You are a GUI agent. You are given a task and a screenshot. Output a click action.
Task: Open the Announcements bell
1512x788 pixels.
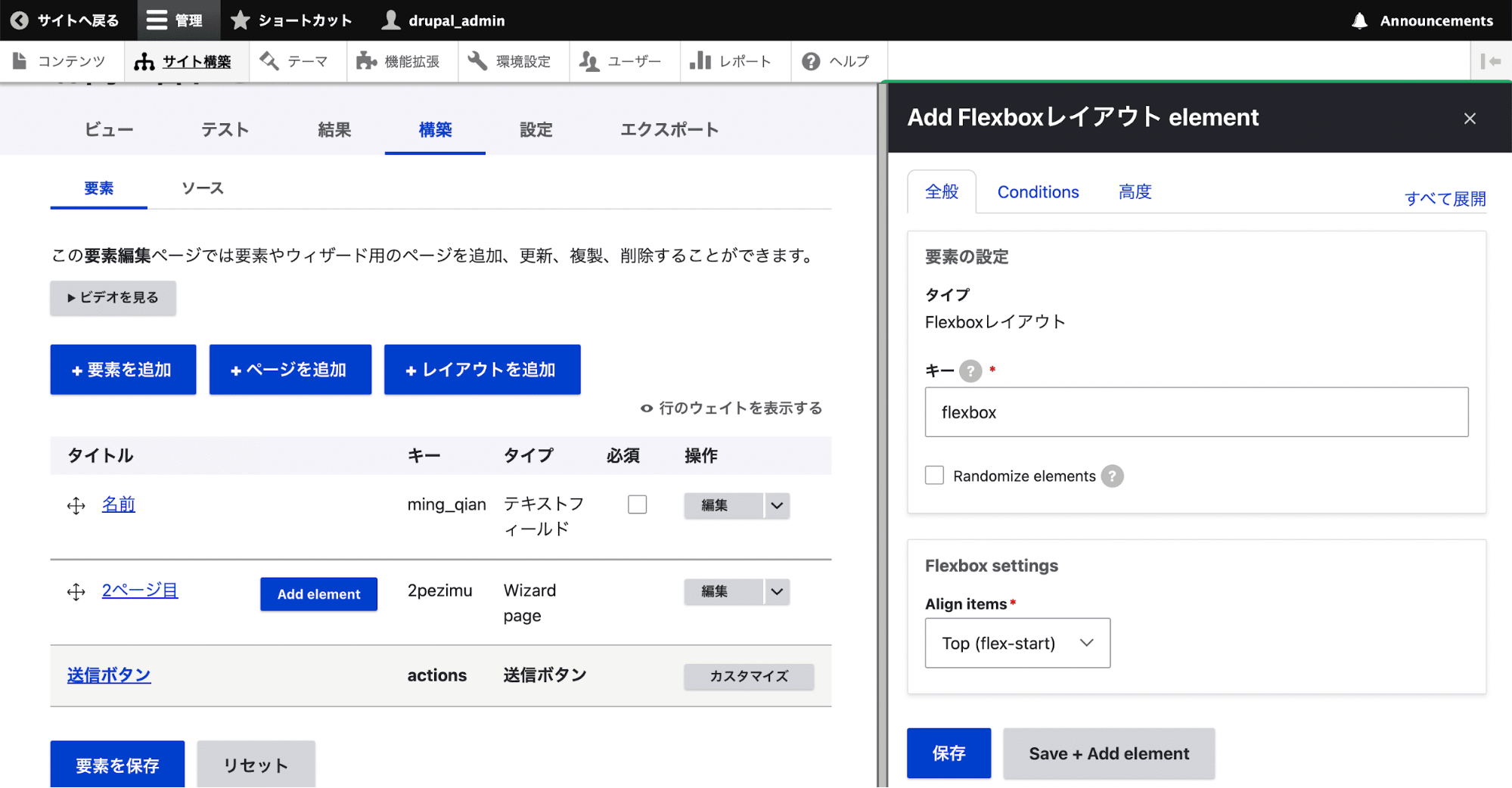(1422, 20)
